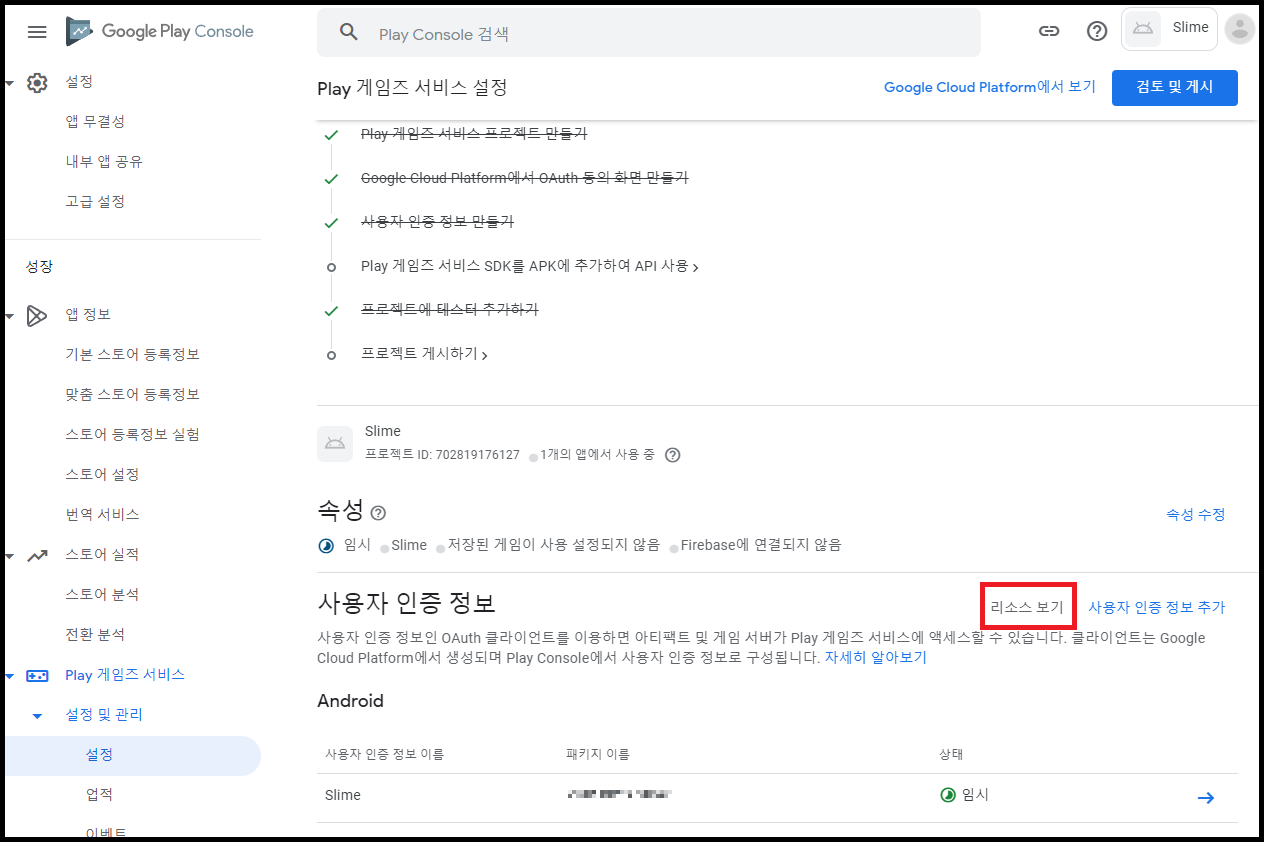Expand the 프로젝트 게시하기 step
Viewport: 1264px width, 842px height.
coord(424,354)
